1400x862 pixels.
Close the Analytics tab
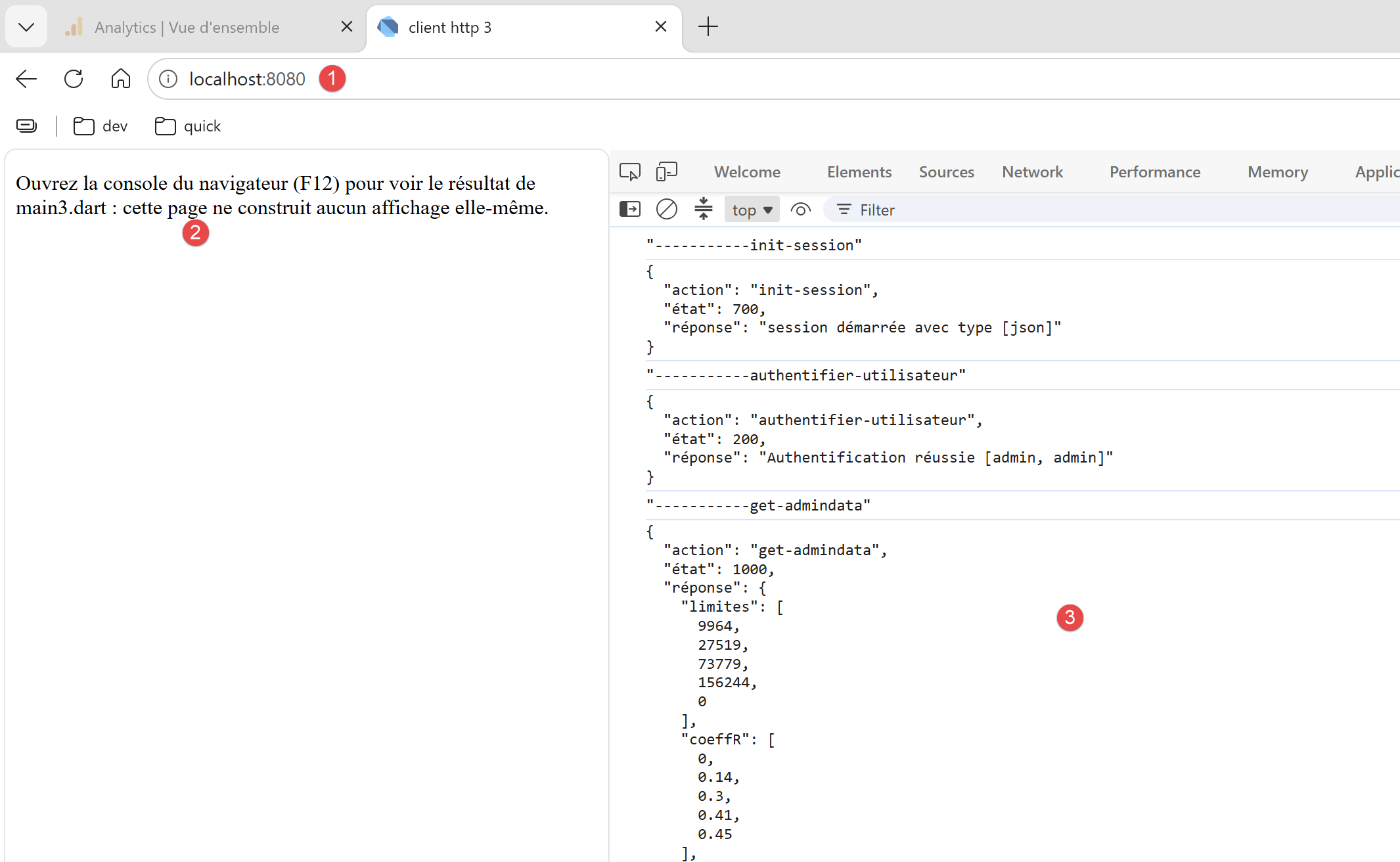coord(347,26)
